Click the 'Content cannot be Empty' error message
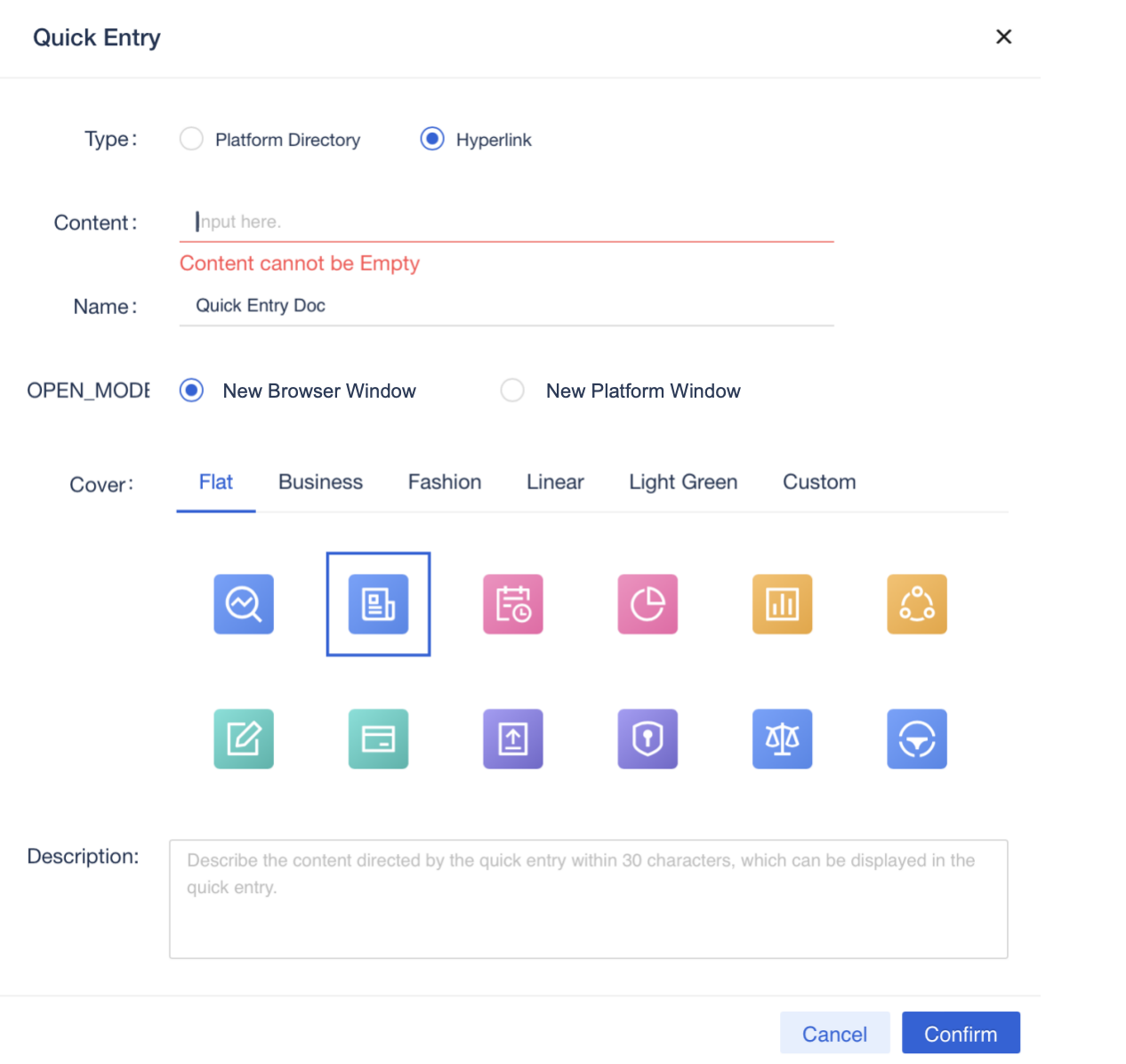The width and height of the screenshot is (1126, 1064). coord(300,263)
